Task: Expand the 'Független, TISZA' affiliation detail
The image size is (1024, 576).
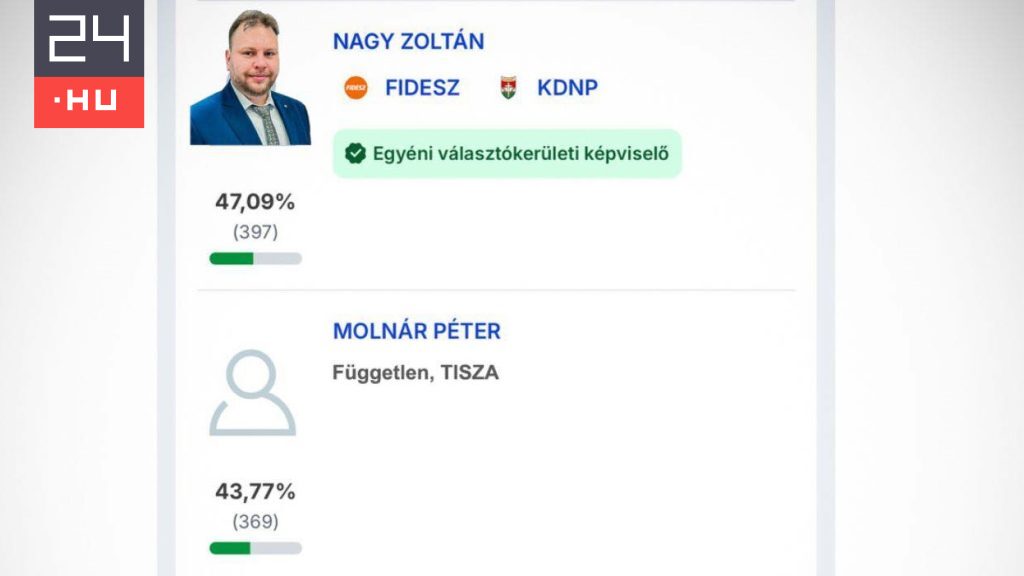Action: pyautogui.click(x=418, y=373)
